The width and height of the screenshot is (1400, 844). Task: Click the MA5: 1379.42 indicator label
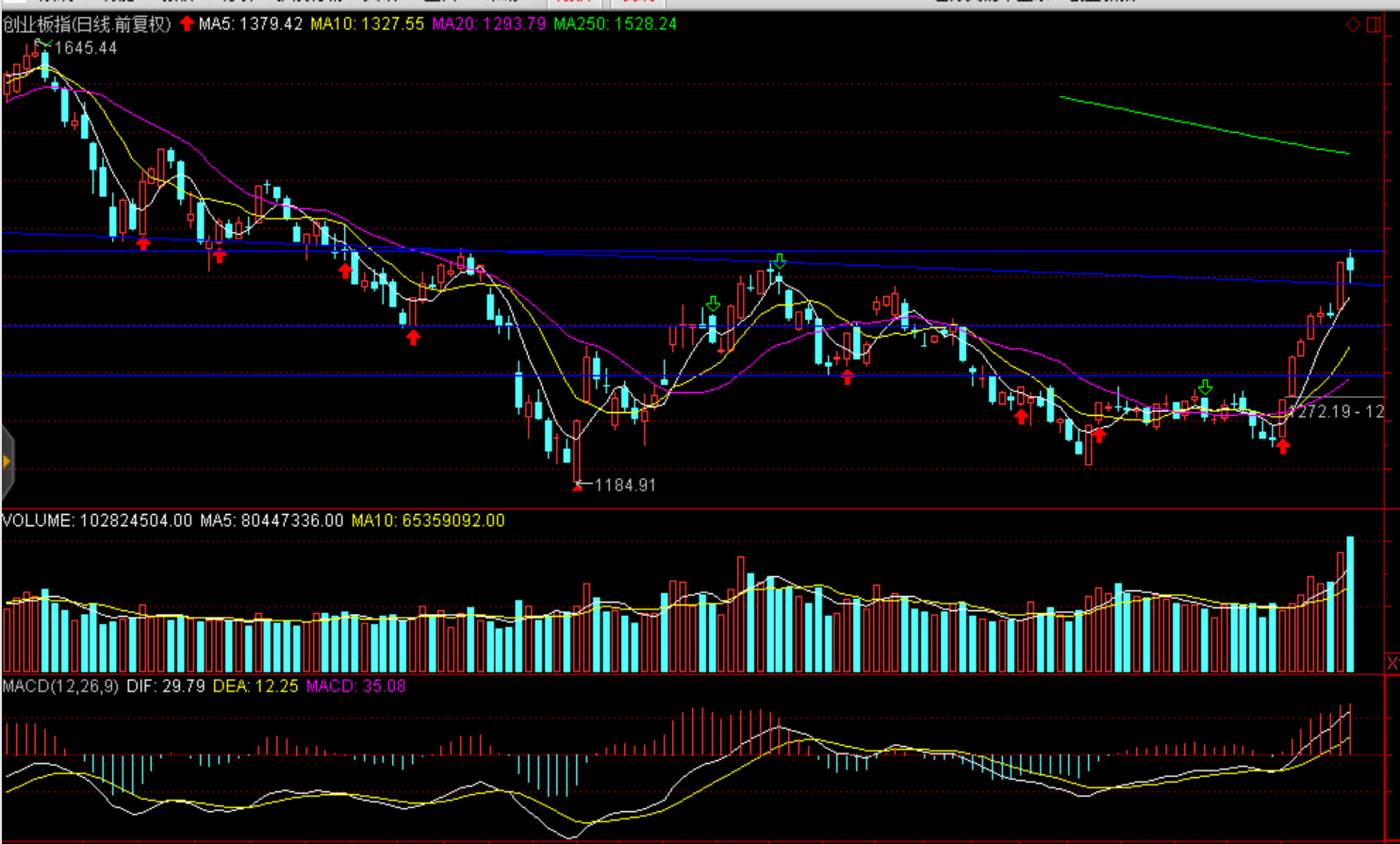tap(250, 24)
